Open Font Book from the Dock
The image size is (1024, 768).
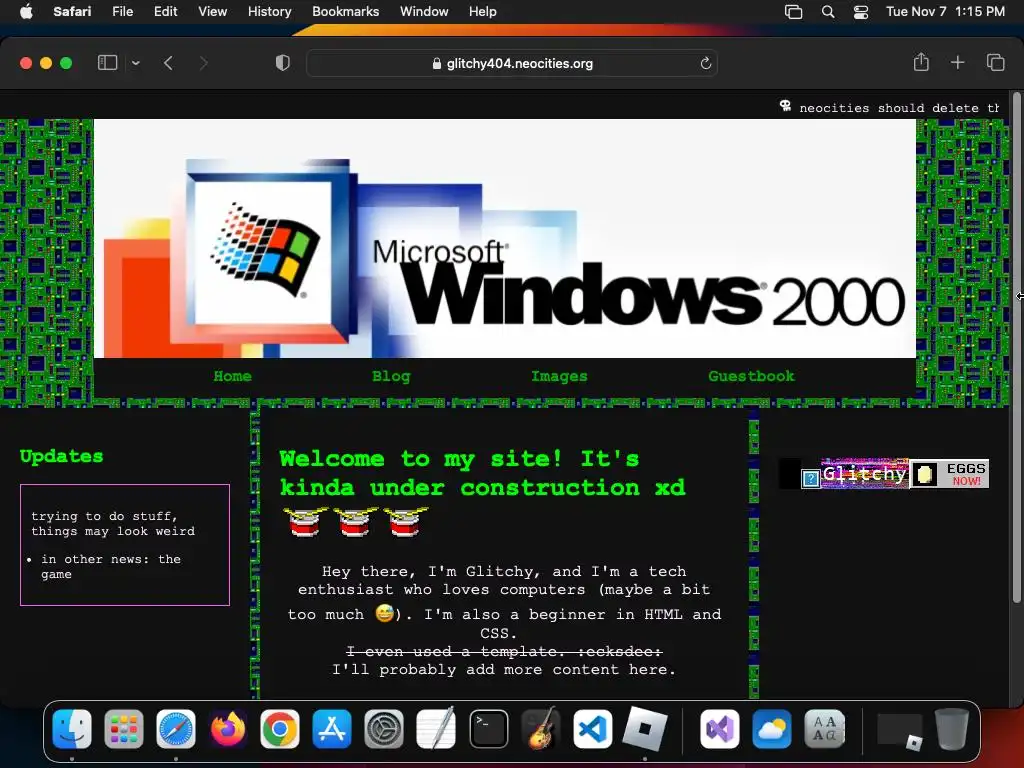(824, 729)
